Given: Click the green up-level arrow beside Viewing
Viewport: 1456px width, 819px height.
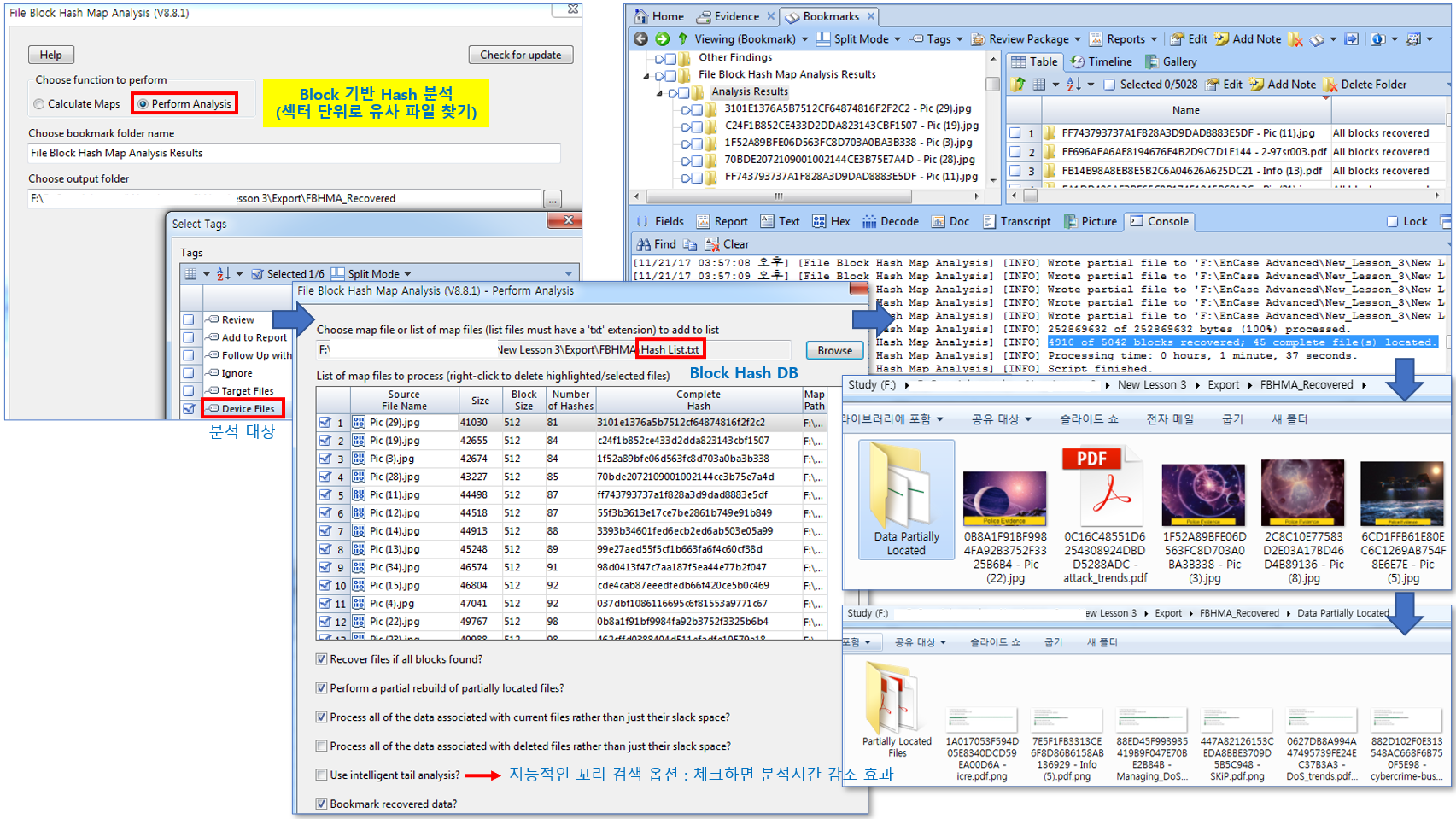Looking at the screenshot, I should [x=683, y=39].
